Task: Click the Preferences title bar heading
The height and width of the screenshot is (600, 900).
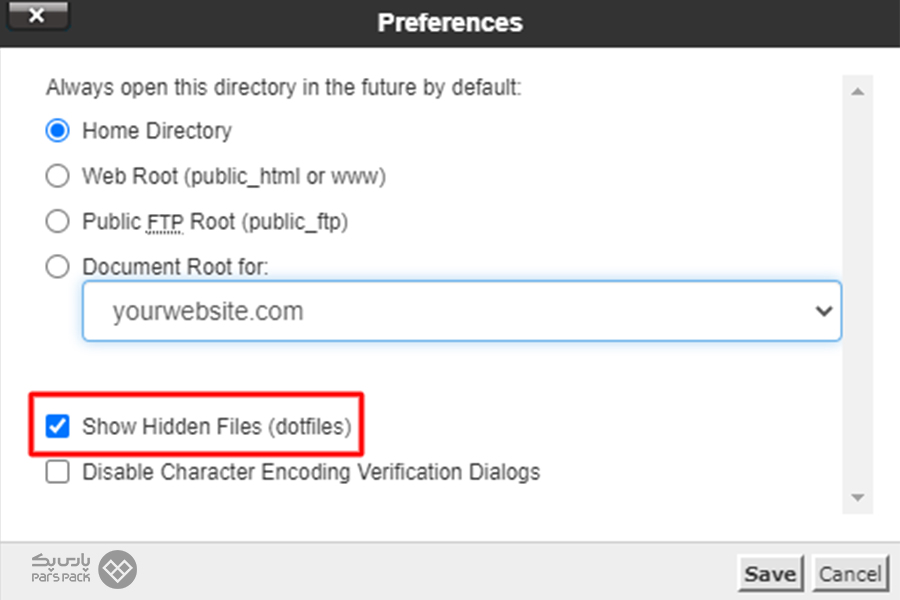Action: (449, 22)
